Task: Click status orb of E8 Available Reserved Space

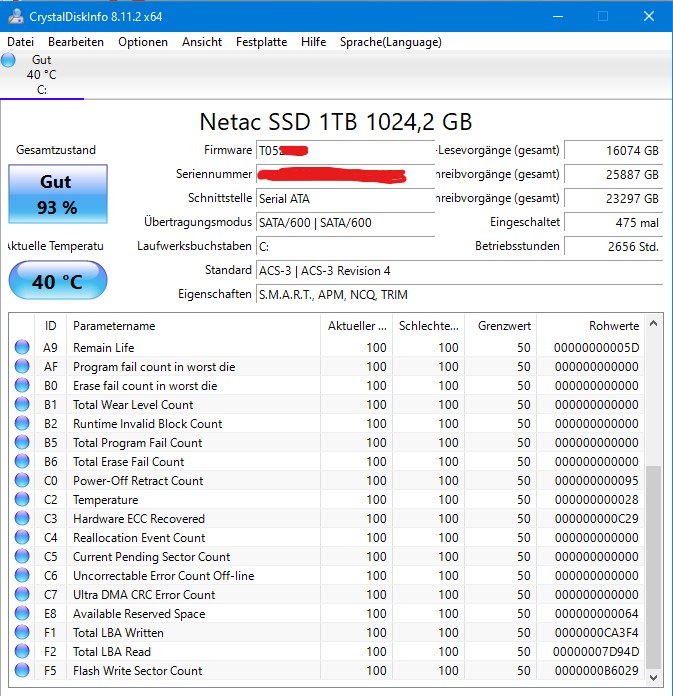Action: (x=22, y=613)
